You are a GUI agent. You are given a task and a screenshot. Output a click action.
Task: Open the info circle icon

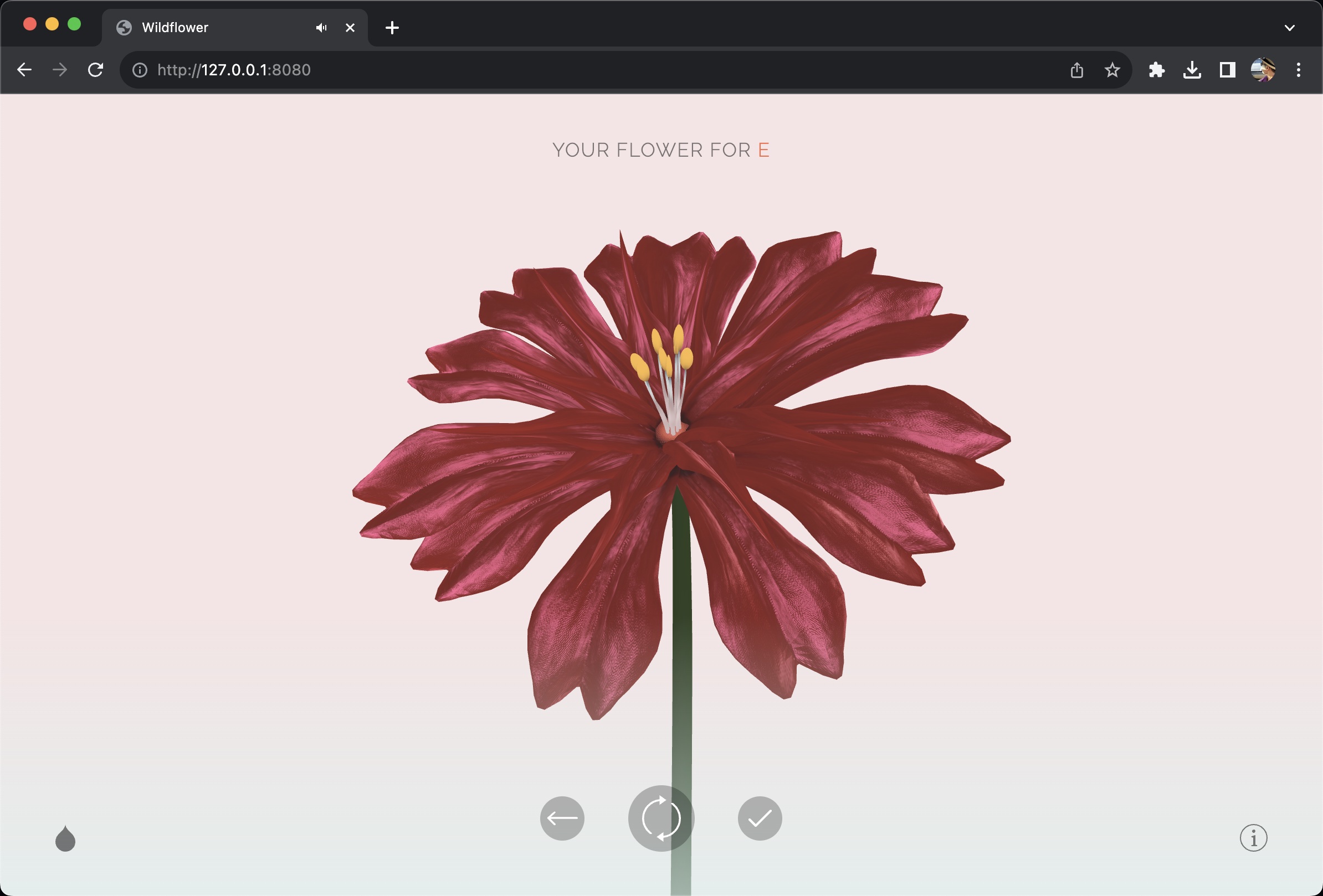point(1253,837)
